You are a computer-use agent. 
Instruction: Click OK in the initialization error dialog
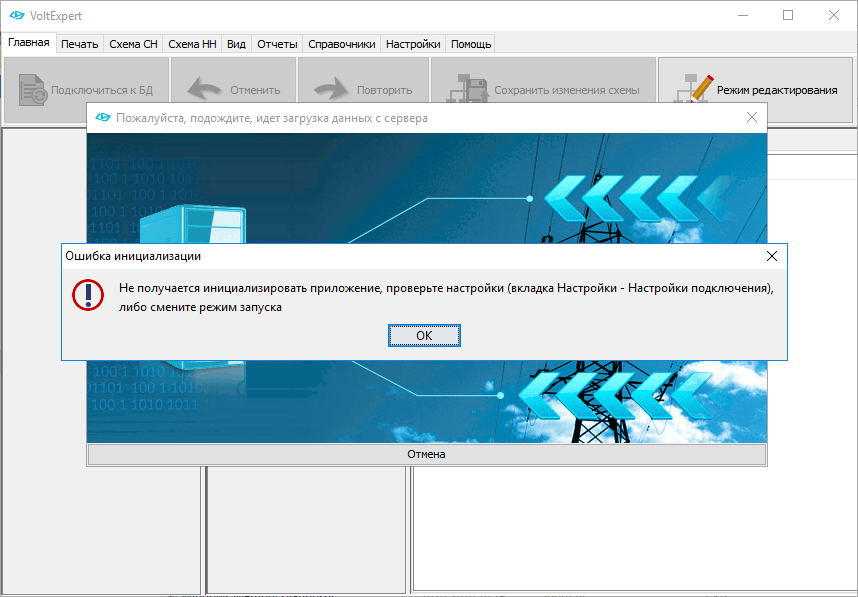click(x=424, y=335)
